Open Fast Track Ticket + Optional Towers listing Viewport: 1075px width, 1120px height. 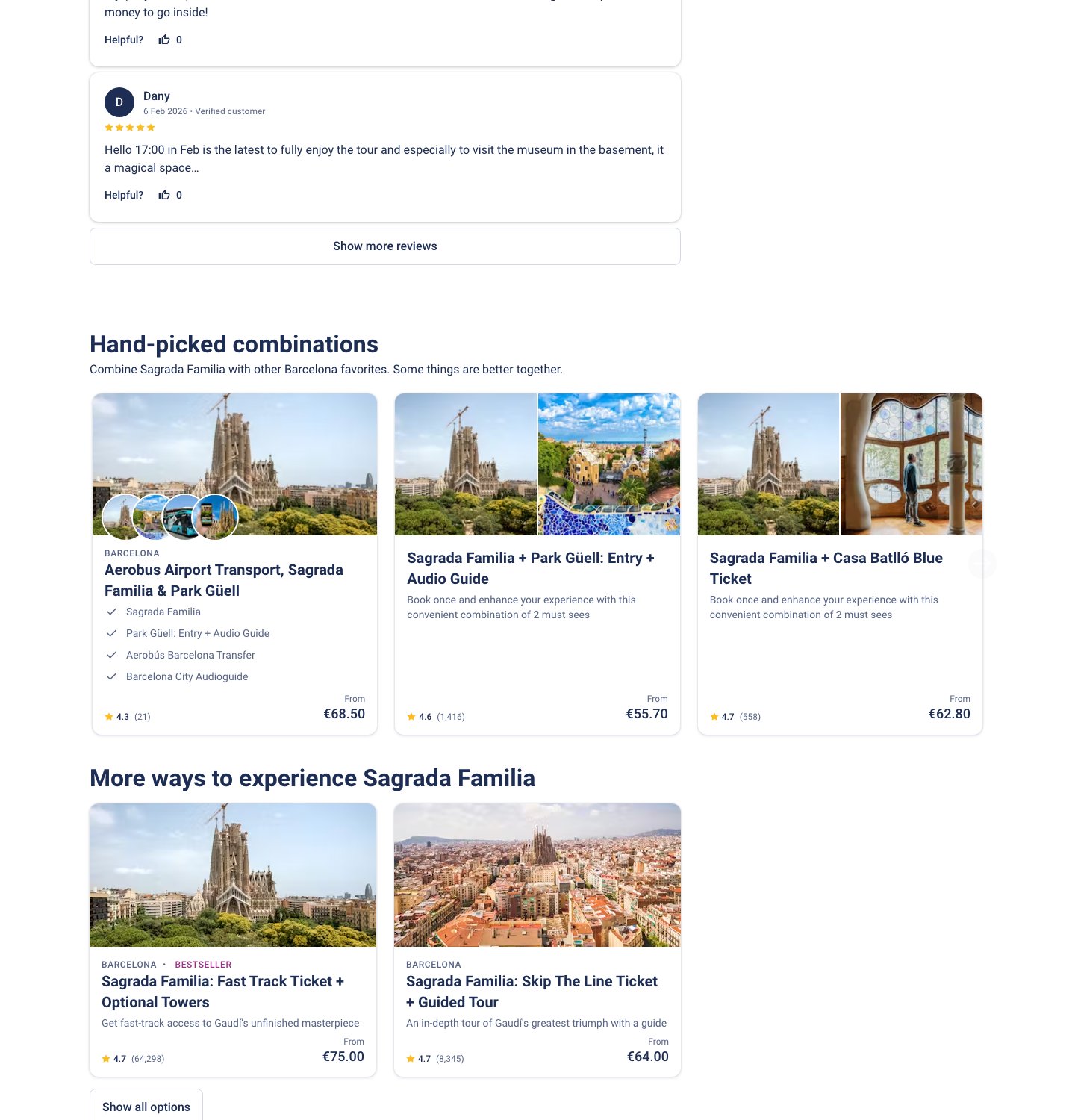click(x=222, y=992)
